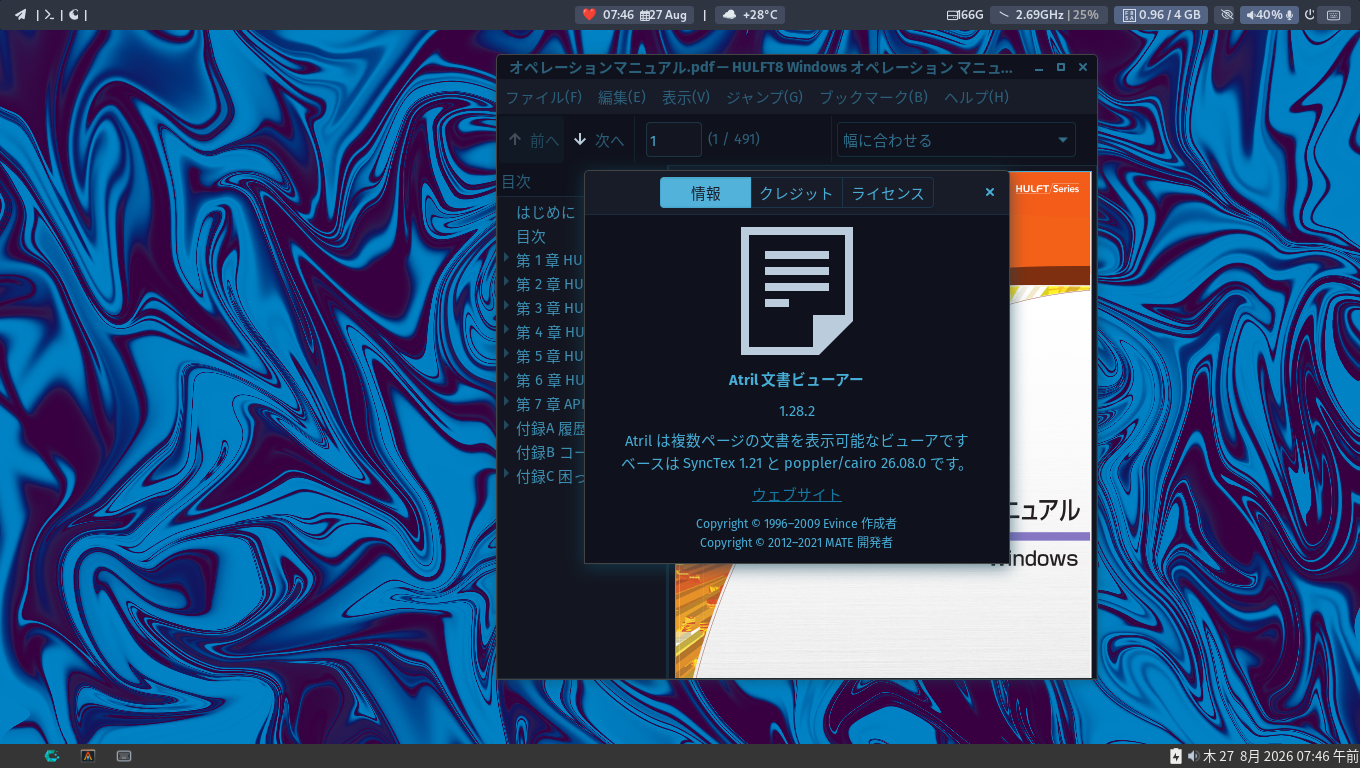Switch to the ライセンス tab
Image resolution: width=1360 pixels, height=768 pixels.
click(888, 193)
